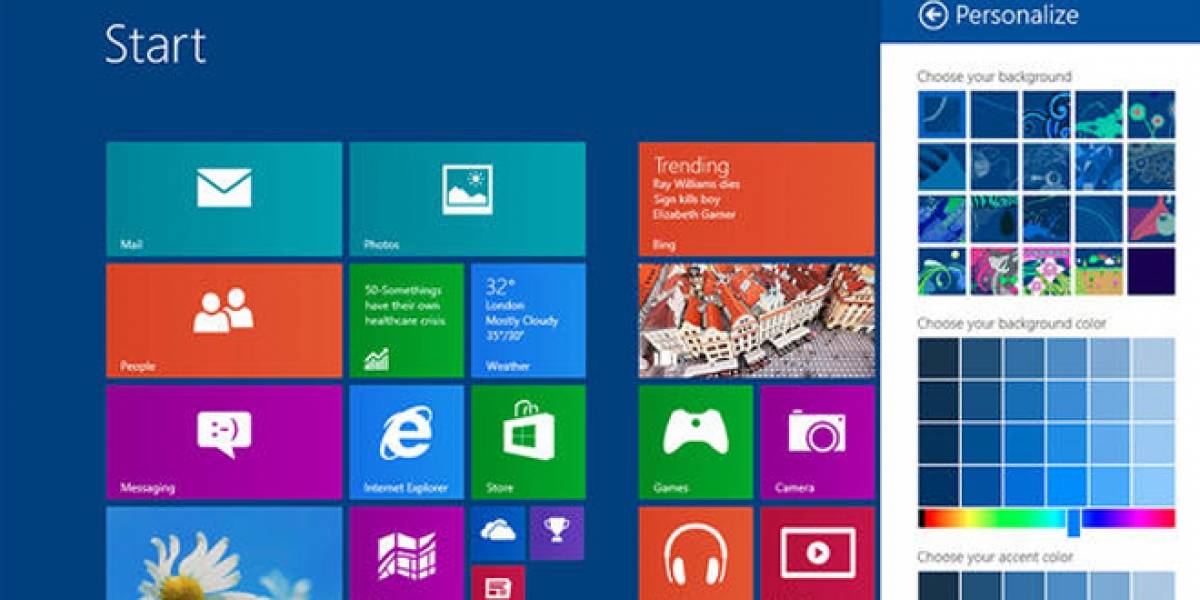Open the travel tile with red rooftops photo
Screen dimensions: 1200x600
pos(757,321)
